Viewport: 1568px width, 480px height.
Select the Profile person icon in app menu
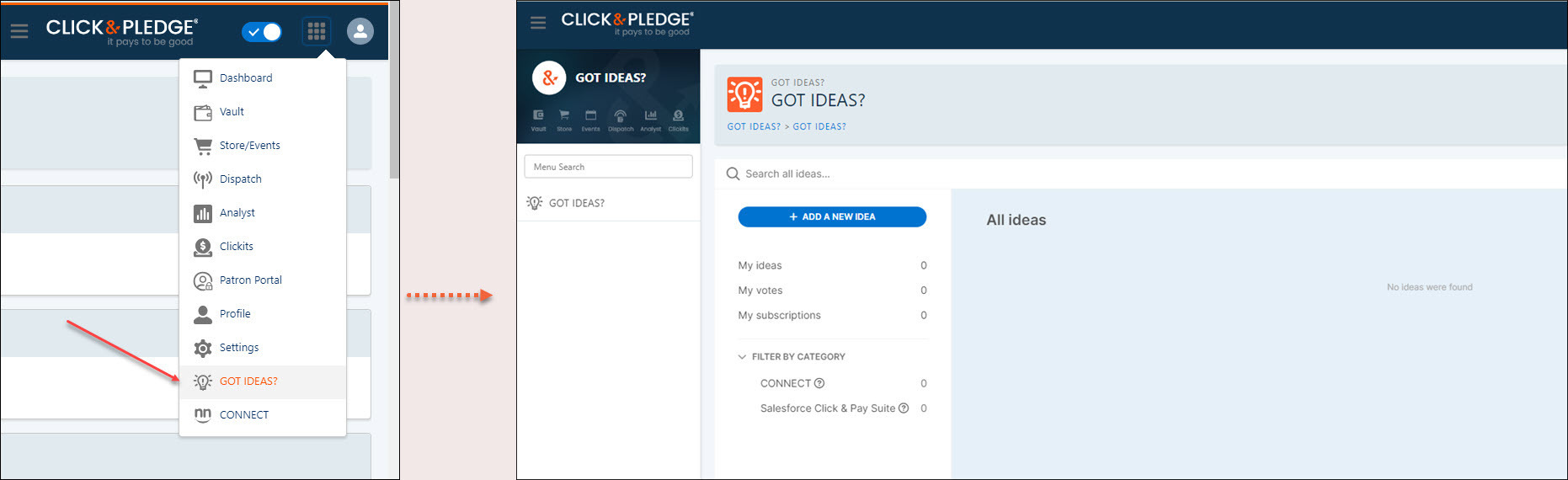click(203, 314)
